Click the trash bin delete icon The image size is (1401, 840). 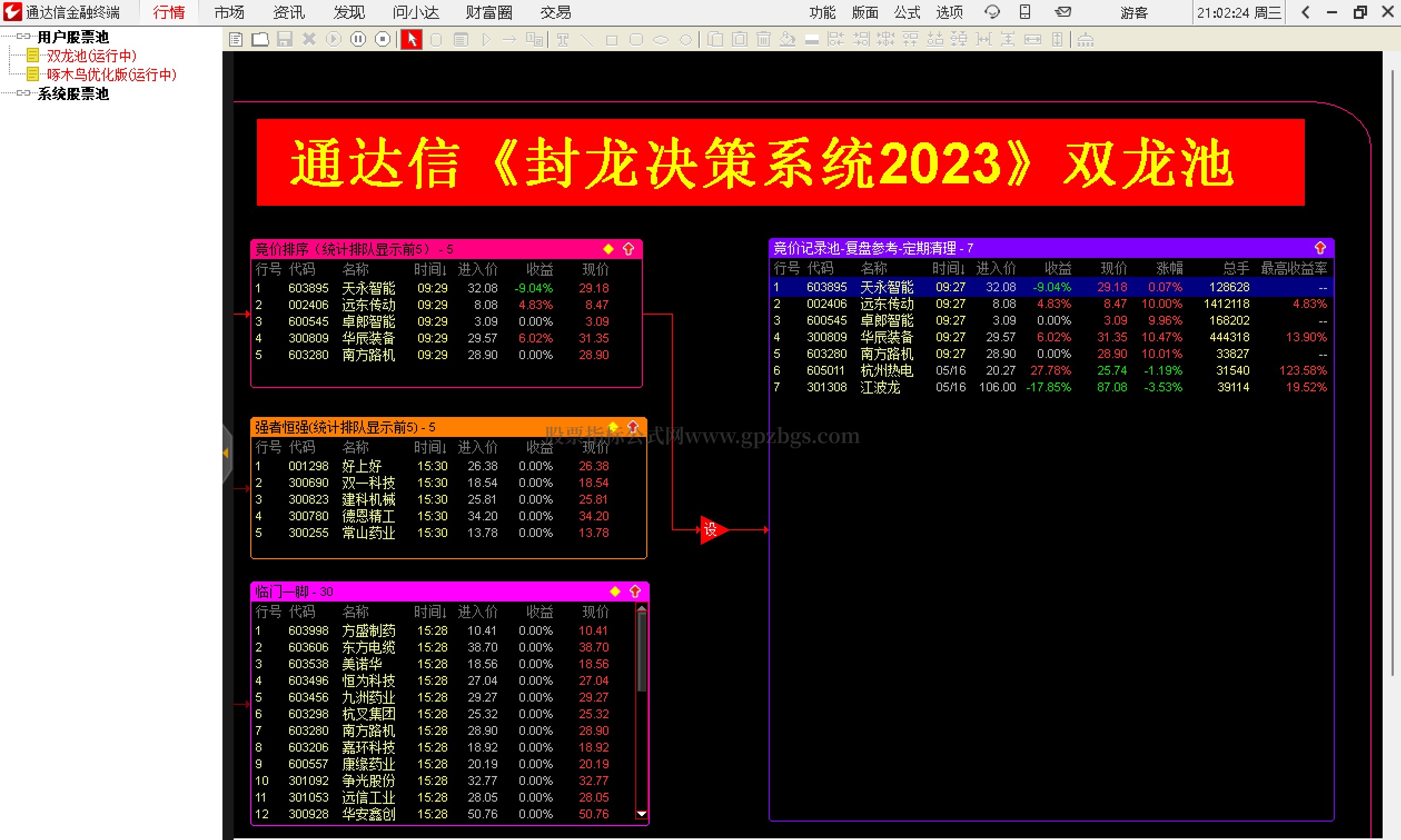pos(764,39)
